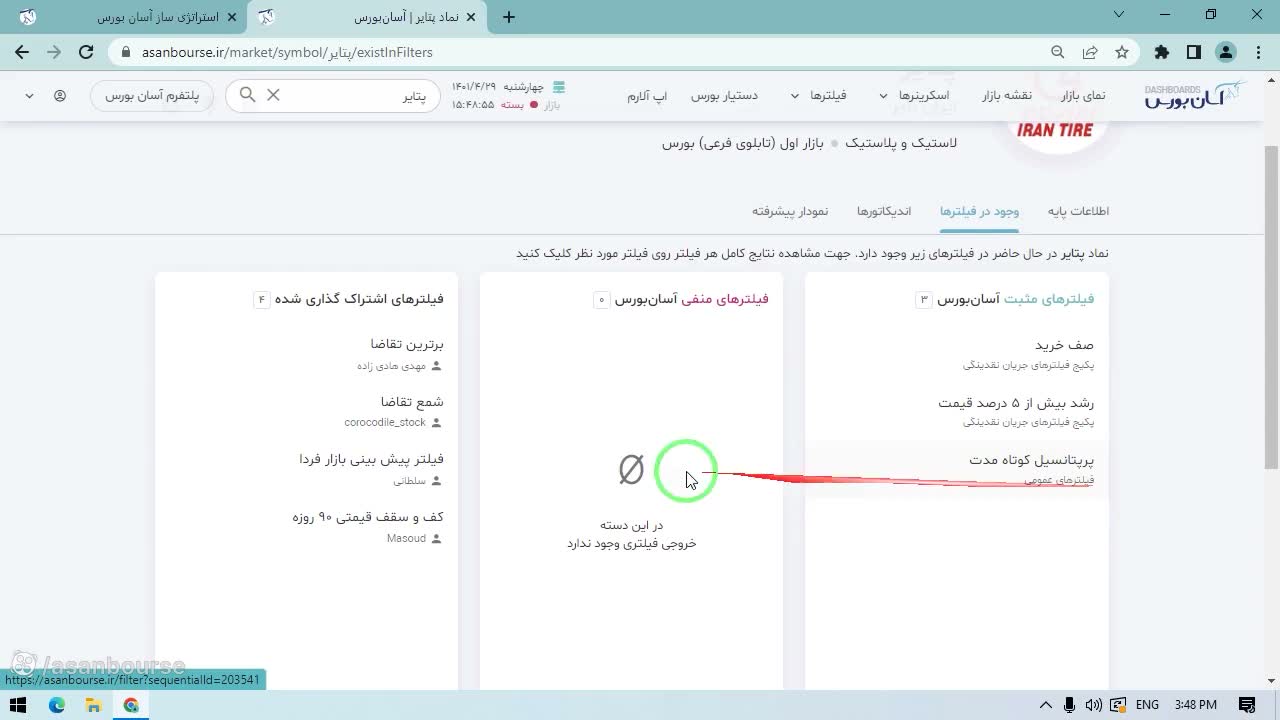Screen dimensions: 1280x720
Task: Open the کف و سقف قیمتی ۹۰ روزه filter
Action: [x=368, y=517]
